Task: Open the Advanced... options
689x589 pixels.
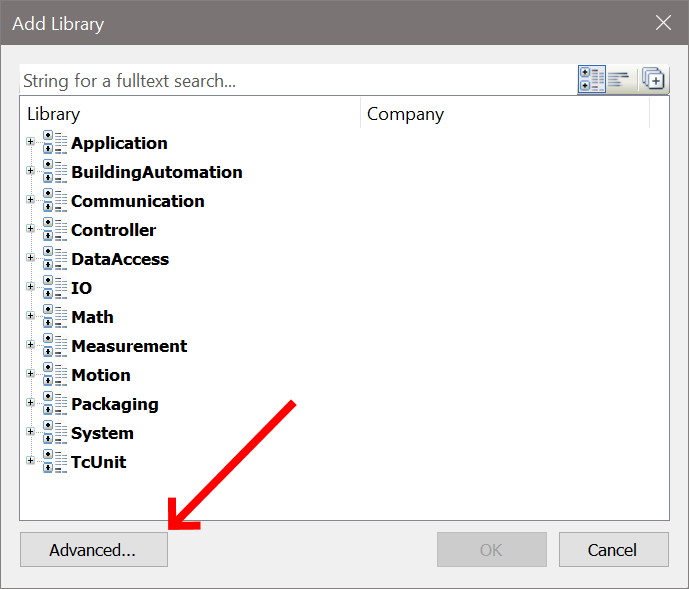Action: click(x=93, y=550)
